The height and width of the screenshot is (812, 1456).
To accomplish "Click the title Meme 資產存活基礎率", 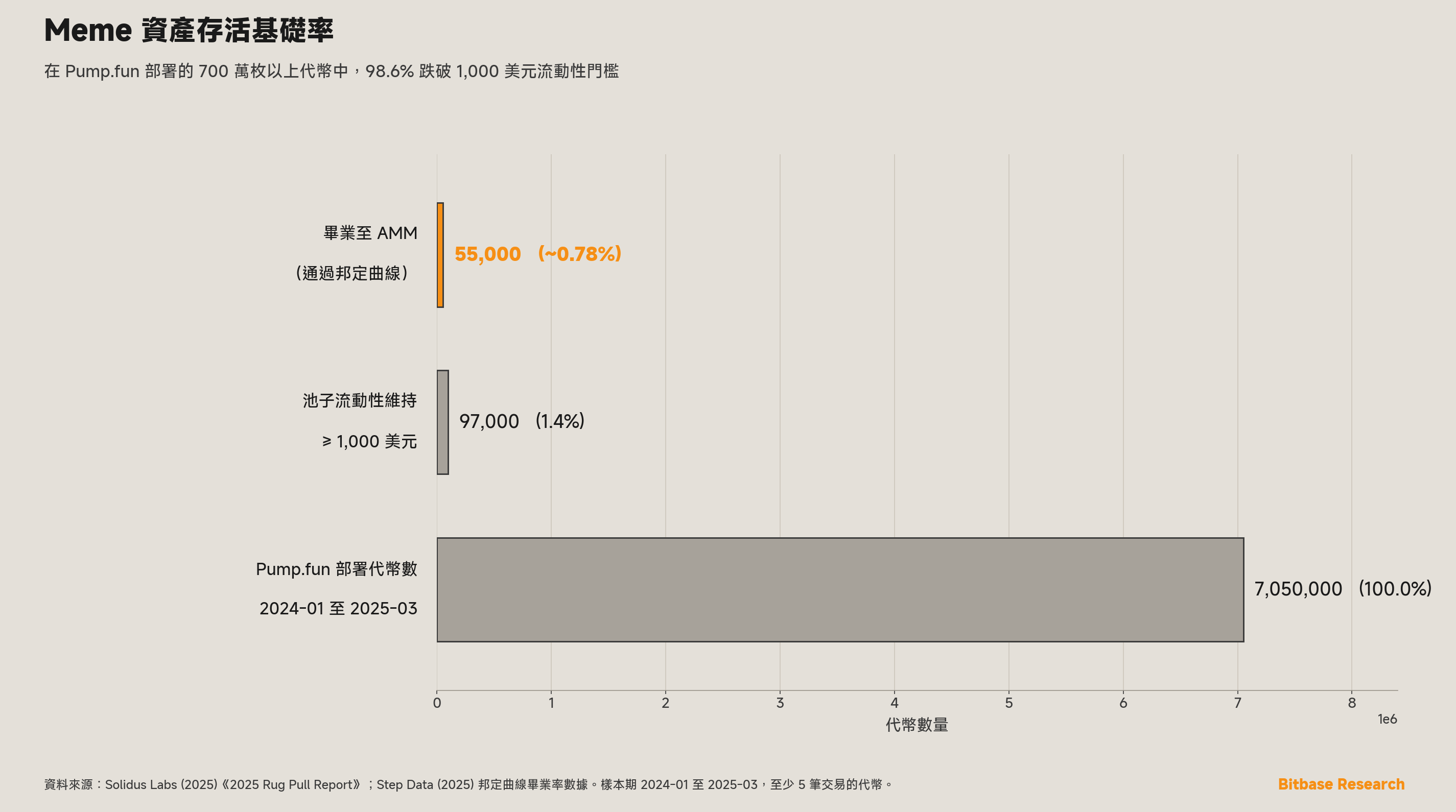I will click(189, 30).
